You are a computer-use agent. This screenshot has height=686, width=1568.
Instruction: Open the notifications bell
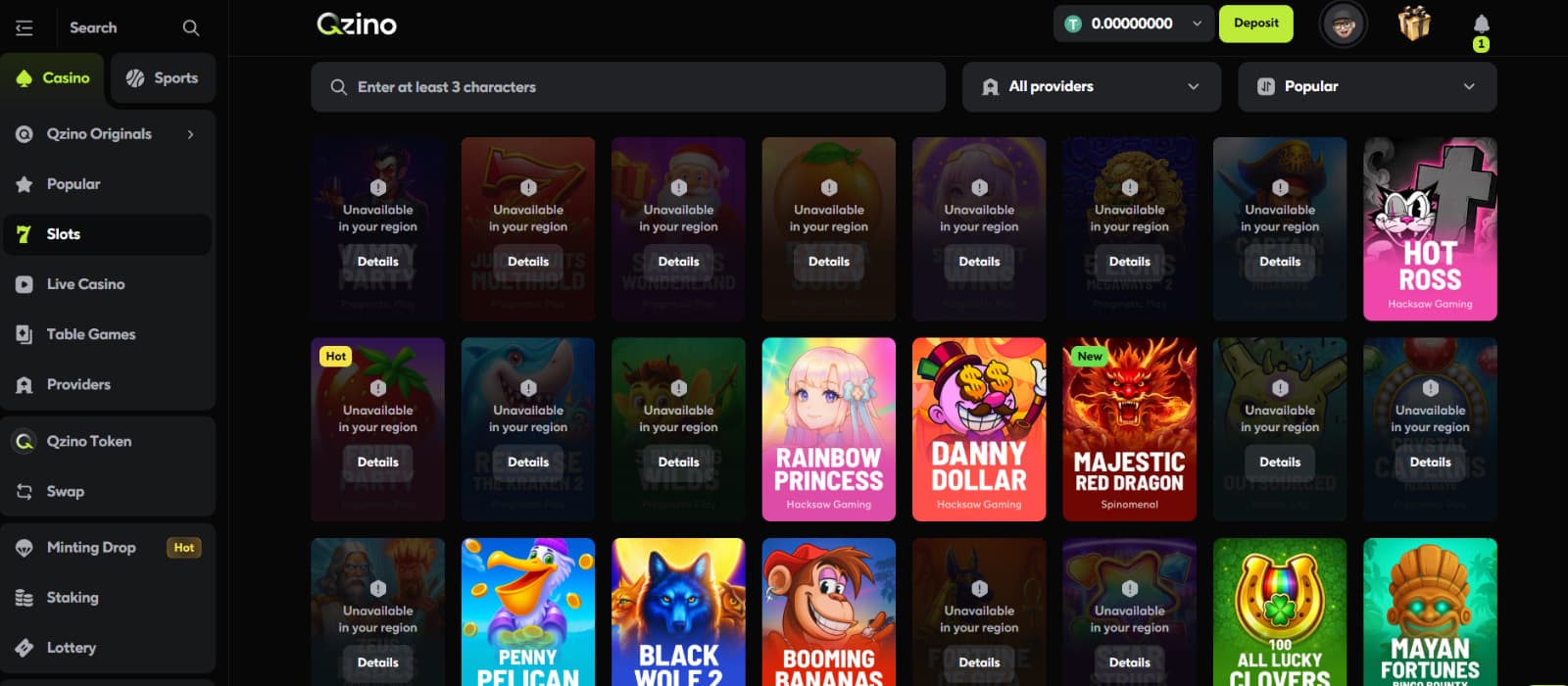[1481, 24]
